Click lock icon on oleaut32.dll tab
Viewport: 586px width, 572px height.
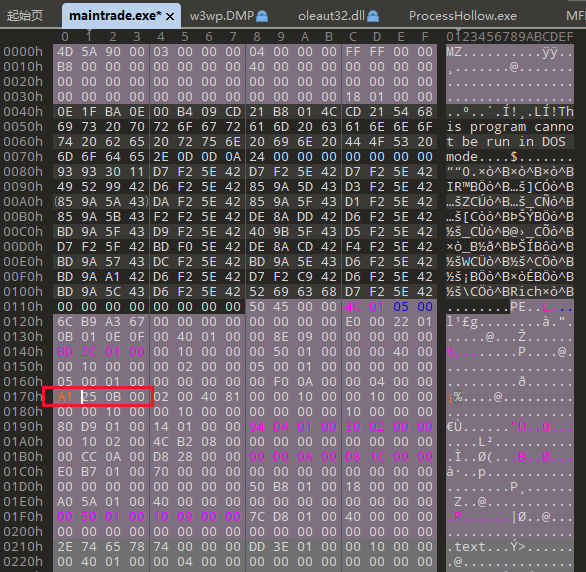373,16
